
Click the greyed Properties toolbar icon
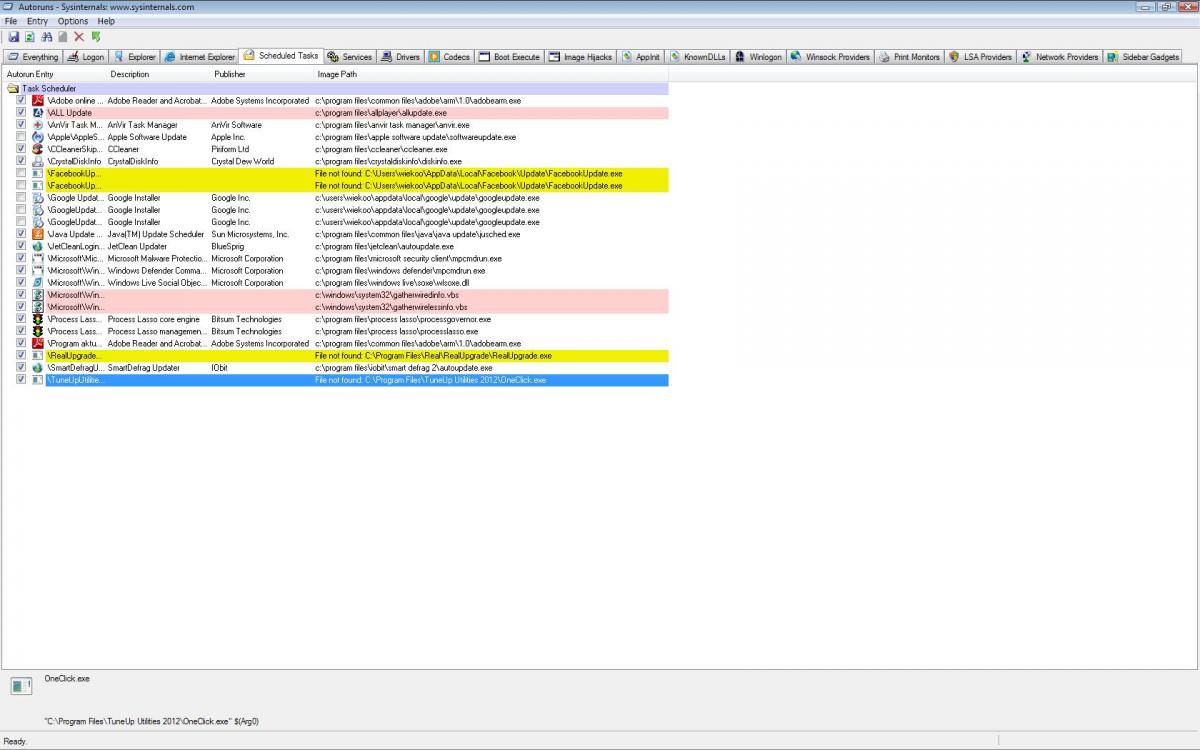63,37
